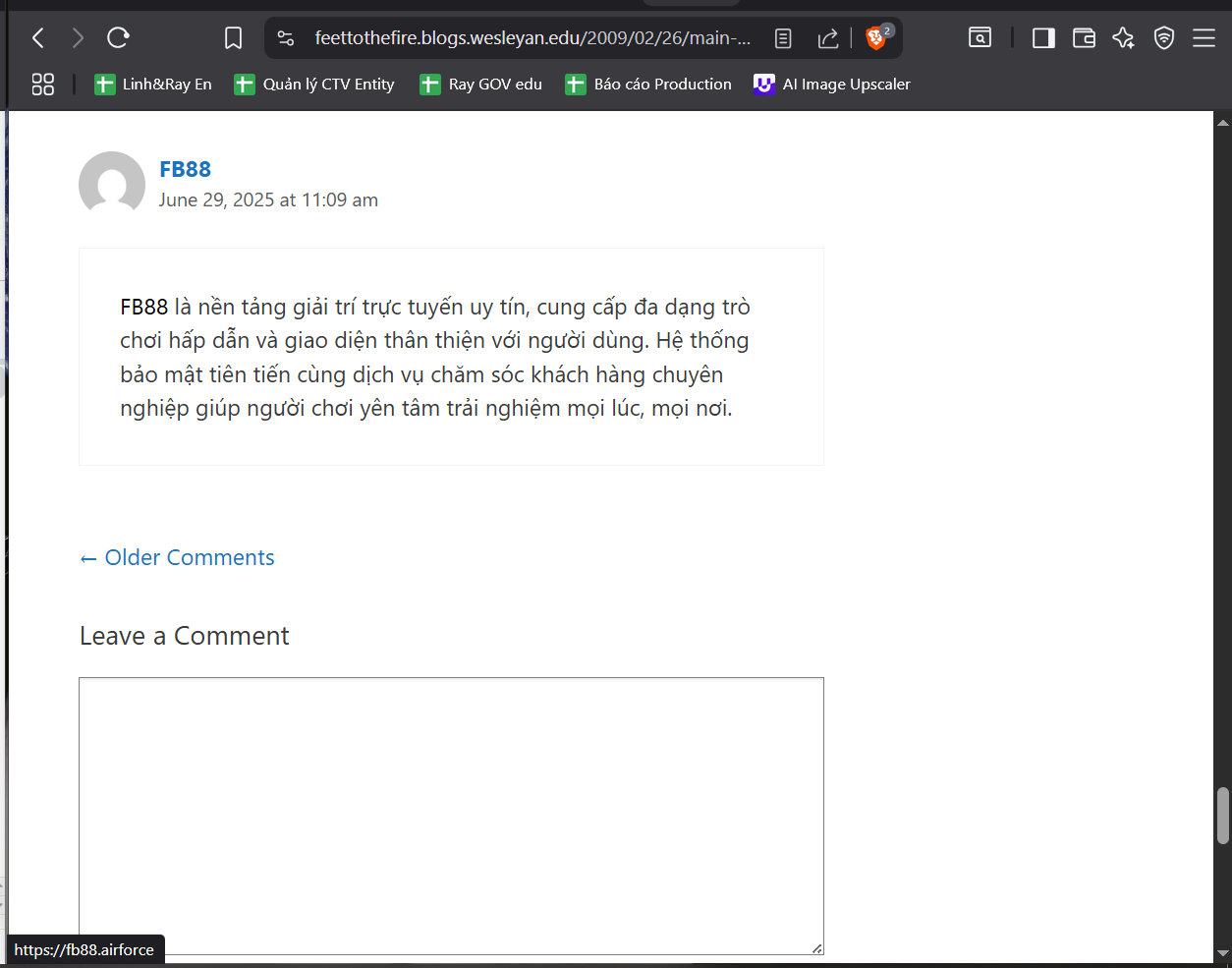Toggle the browser sidebar panel
The height and width of the screenshot is (968, 1232).
(1043, 38)
